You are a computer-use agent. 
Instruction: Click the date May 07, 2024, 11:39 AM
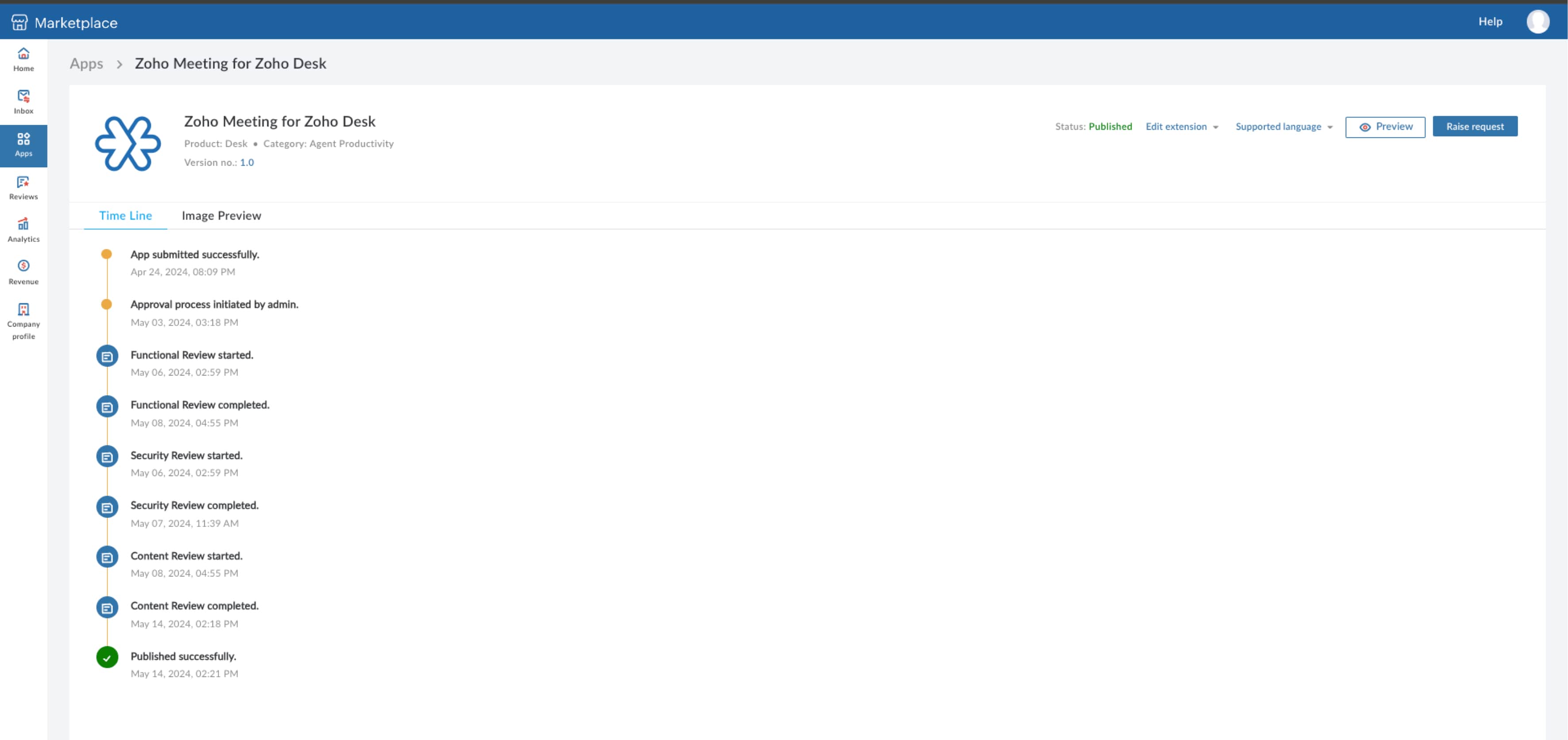184,524
